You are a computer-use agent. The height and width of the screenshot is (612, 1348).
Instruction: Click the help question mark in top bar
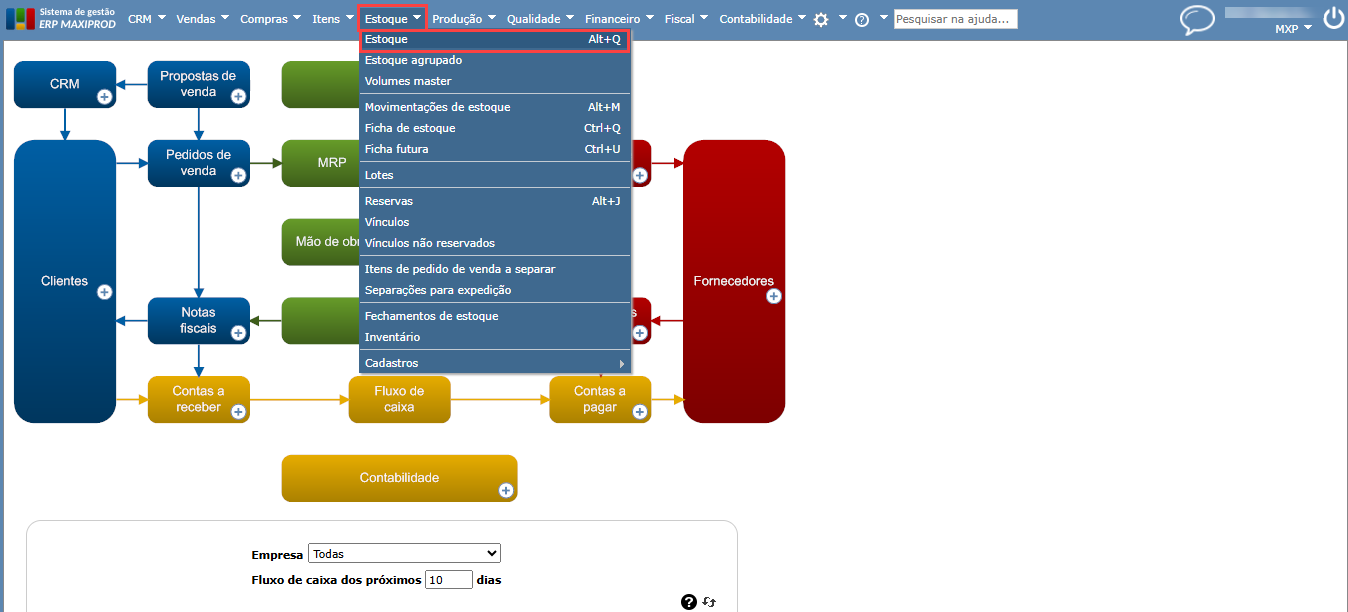tap(862, 19)
